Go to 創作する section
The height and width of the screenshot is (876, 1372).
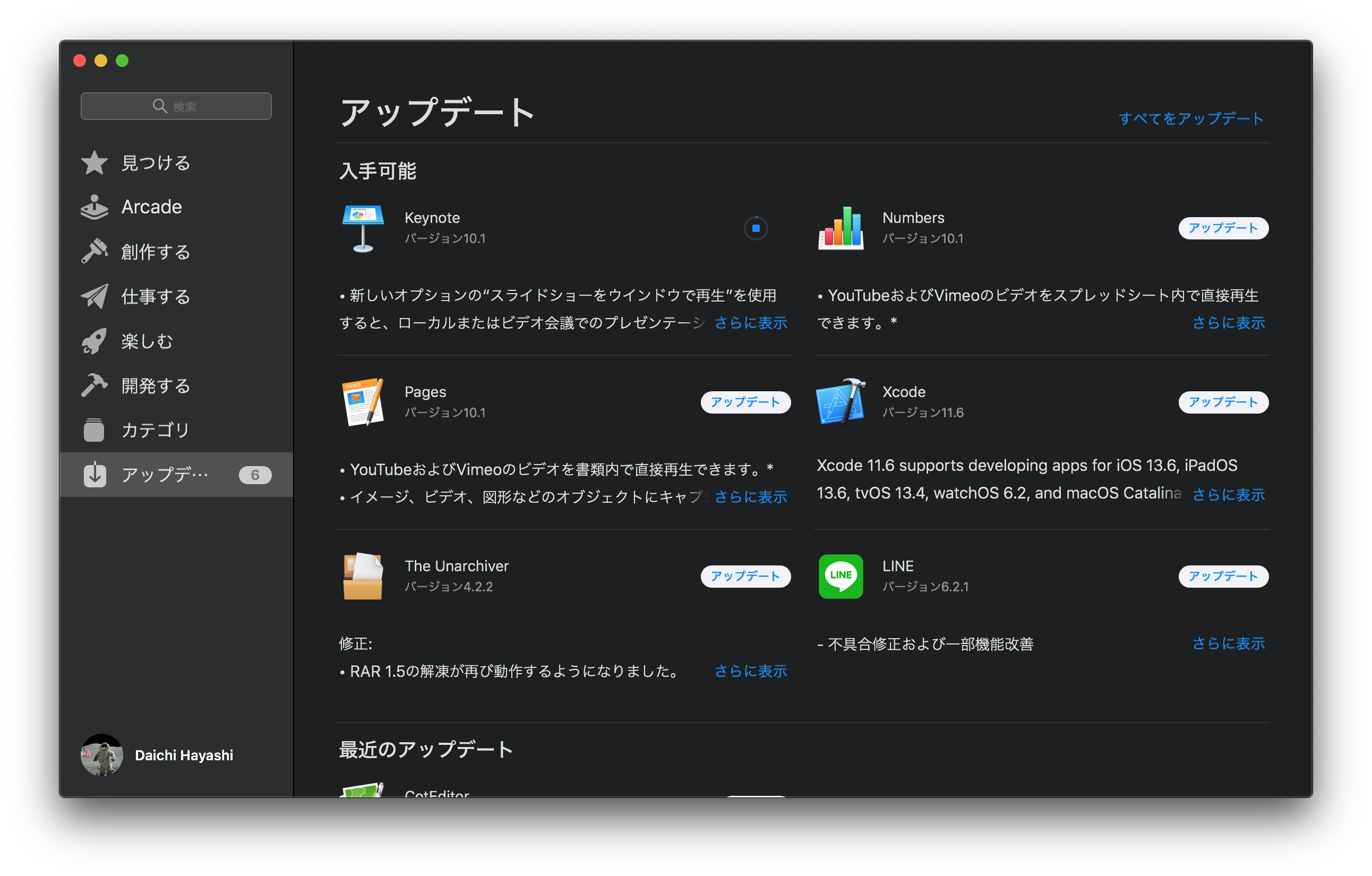tap(176, 251)
